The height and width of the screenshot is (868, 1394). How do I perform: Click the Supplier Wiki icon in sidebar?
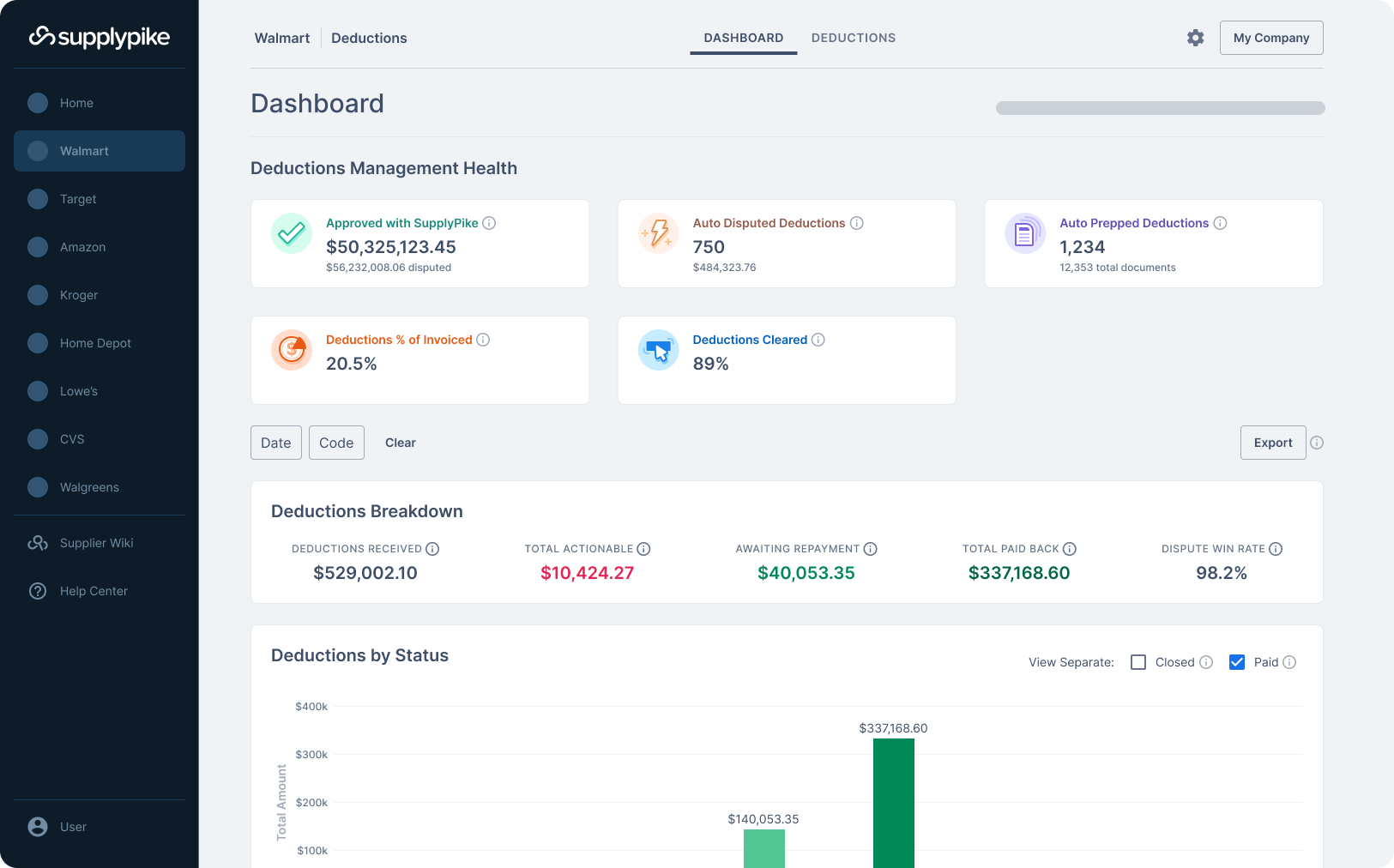tap(38, 543)
